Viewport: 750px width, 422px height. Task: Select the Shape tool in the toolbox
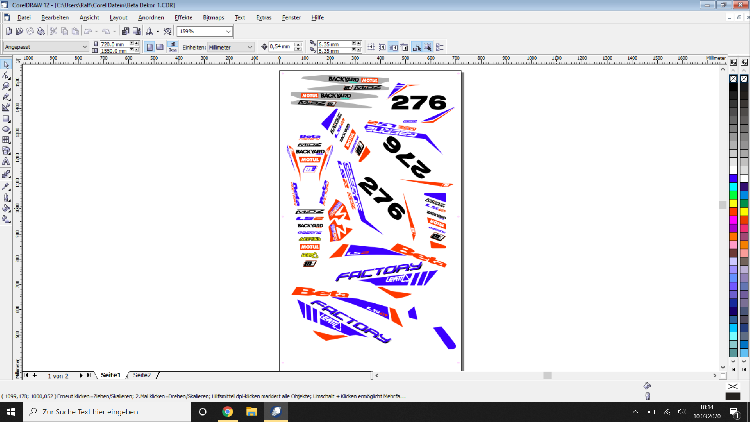6,75
